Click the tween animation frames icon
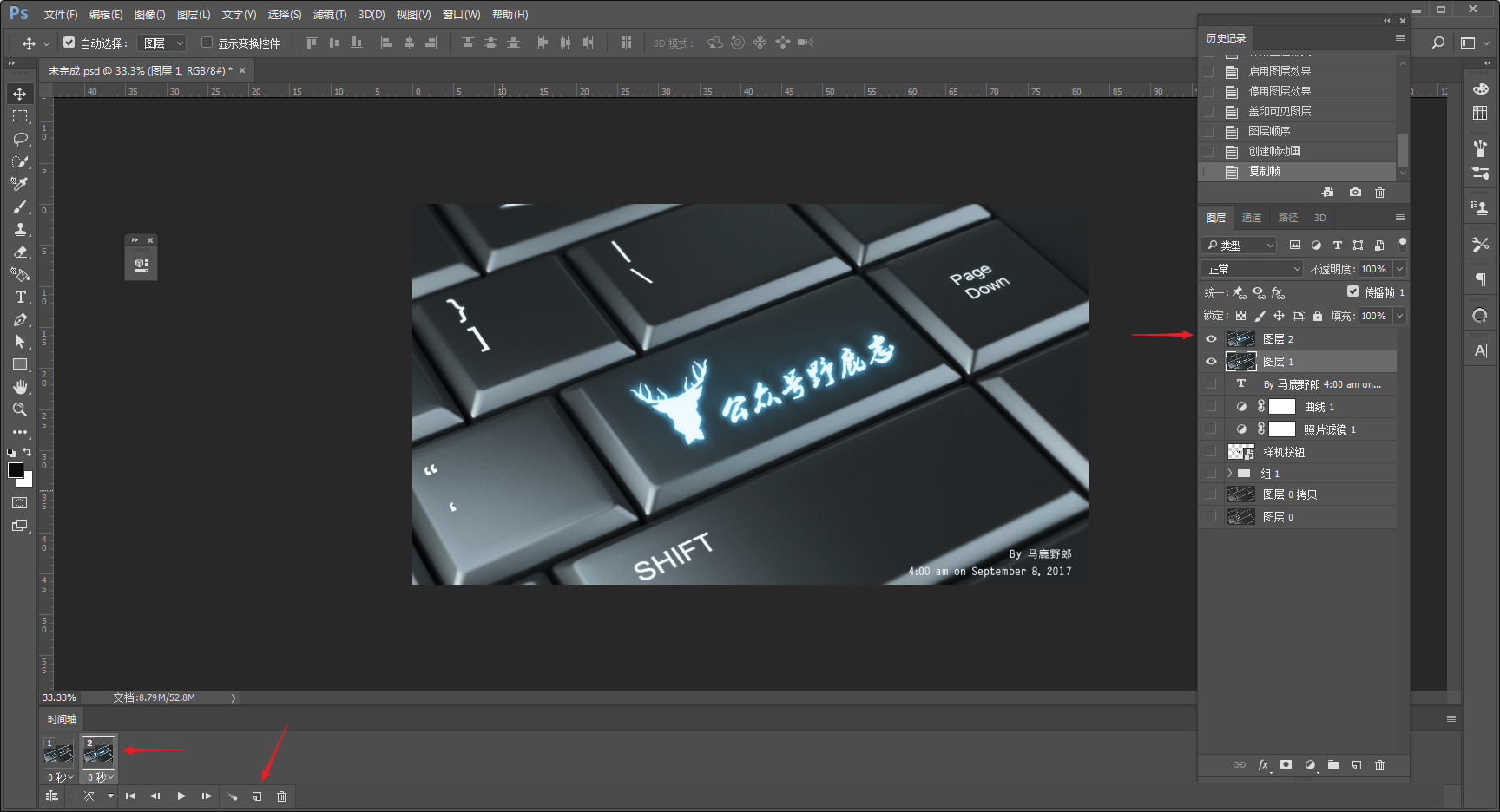Image resolution: width=1500 pixels, height=812 pixels. click(x=232, y=796)
